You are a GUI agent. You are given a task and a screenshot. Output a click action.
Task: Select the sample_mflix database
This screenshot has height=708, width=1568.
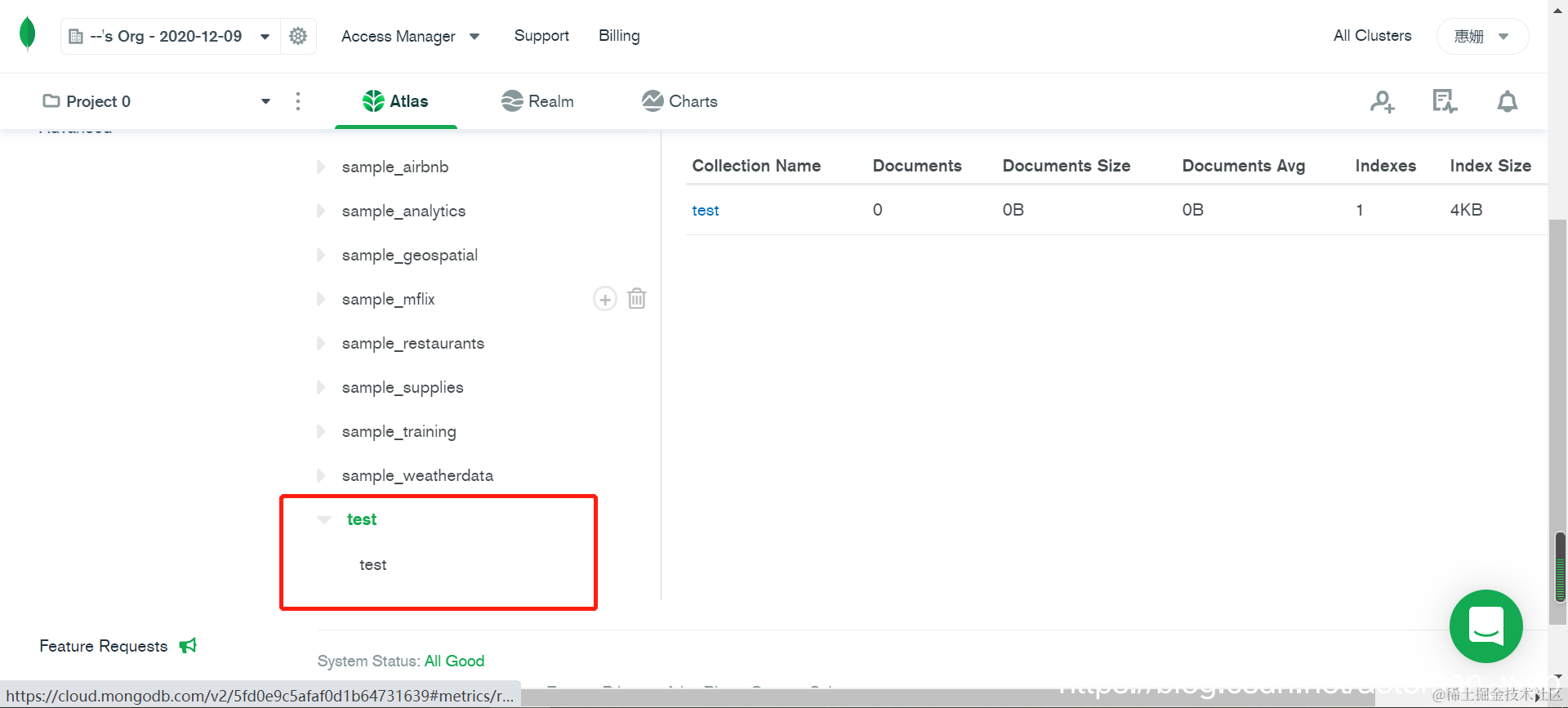tap(388, 299)
